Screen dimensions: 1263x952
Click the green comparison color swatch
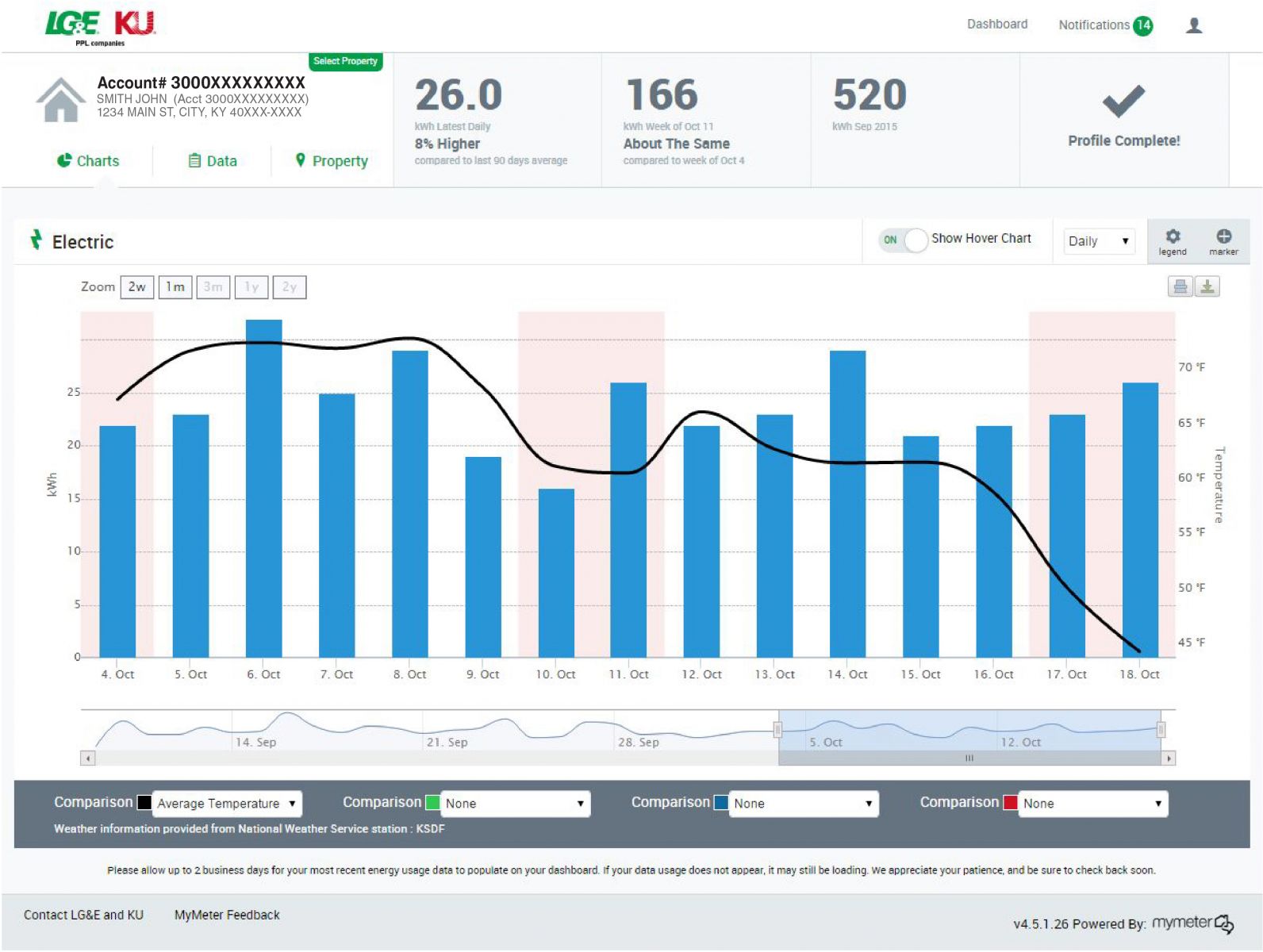coord(432,802)
